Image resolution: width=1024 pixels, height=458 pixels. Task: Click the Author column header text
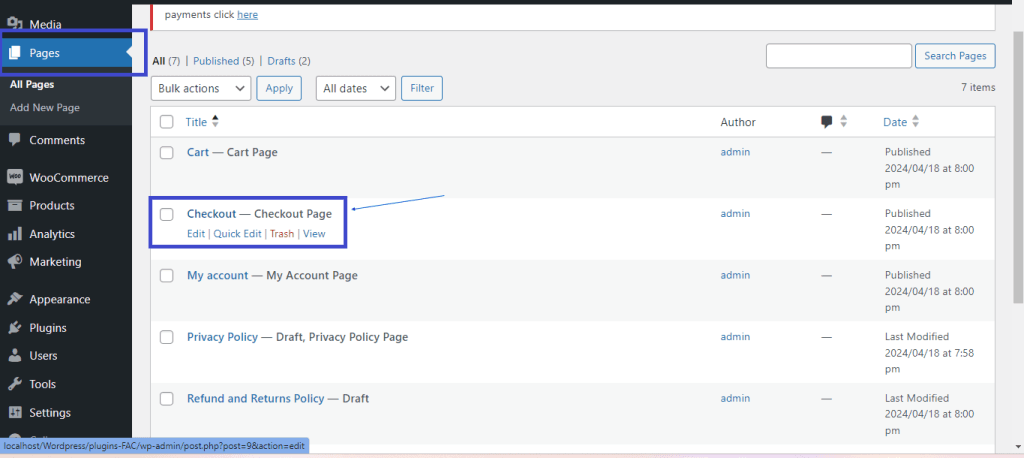(738, 122)
